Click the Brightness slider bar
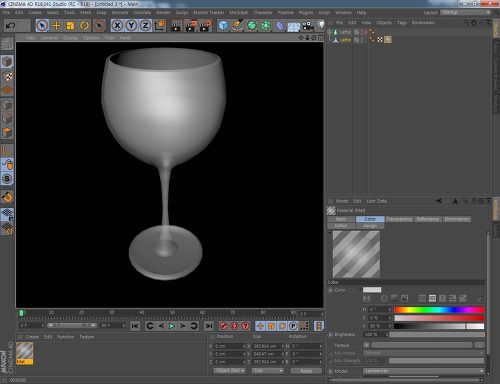Viewport: 500px width, 384px height. [437, 334]
